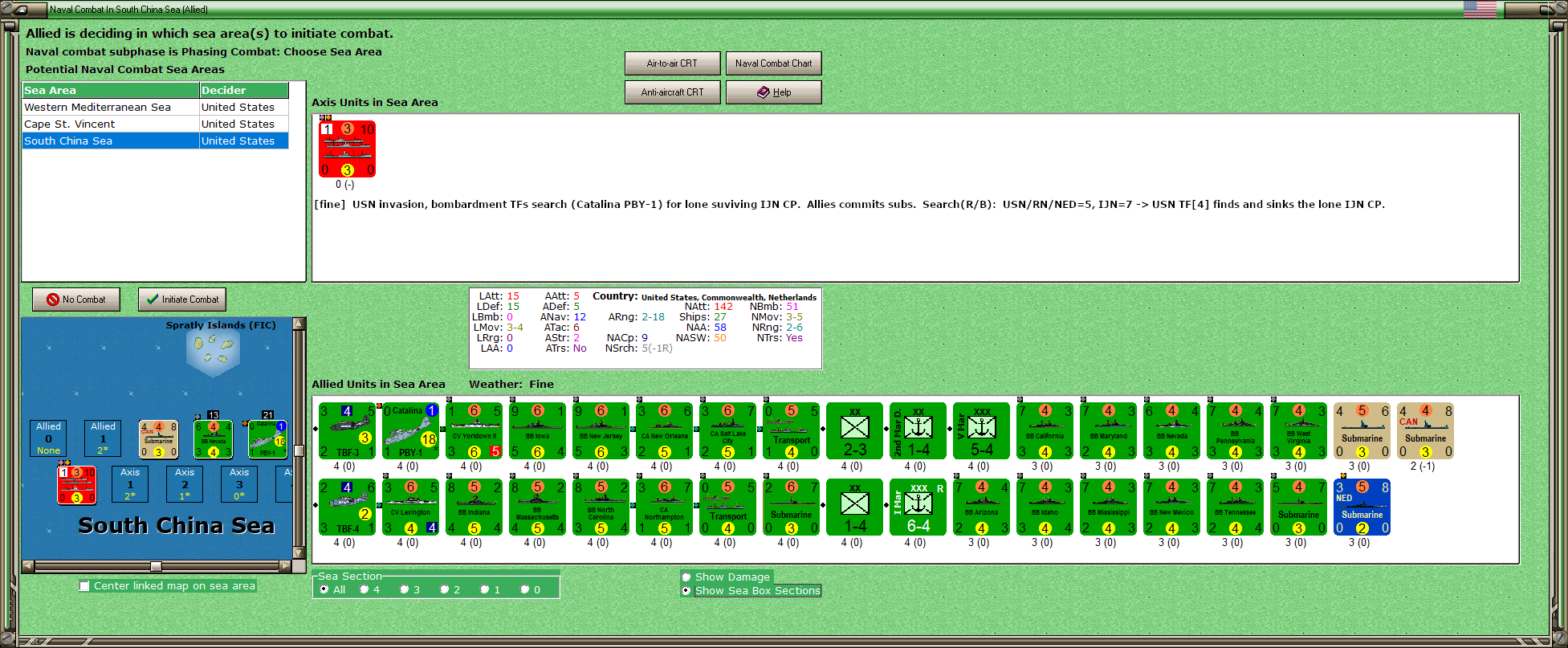Pick the CV Yorktown II carrier

coord(474,430)
